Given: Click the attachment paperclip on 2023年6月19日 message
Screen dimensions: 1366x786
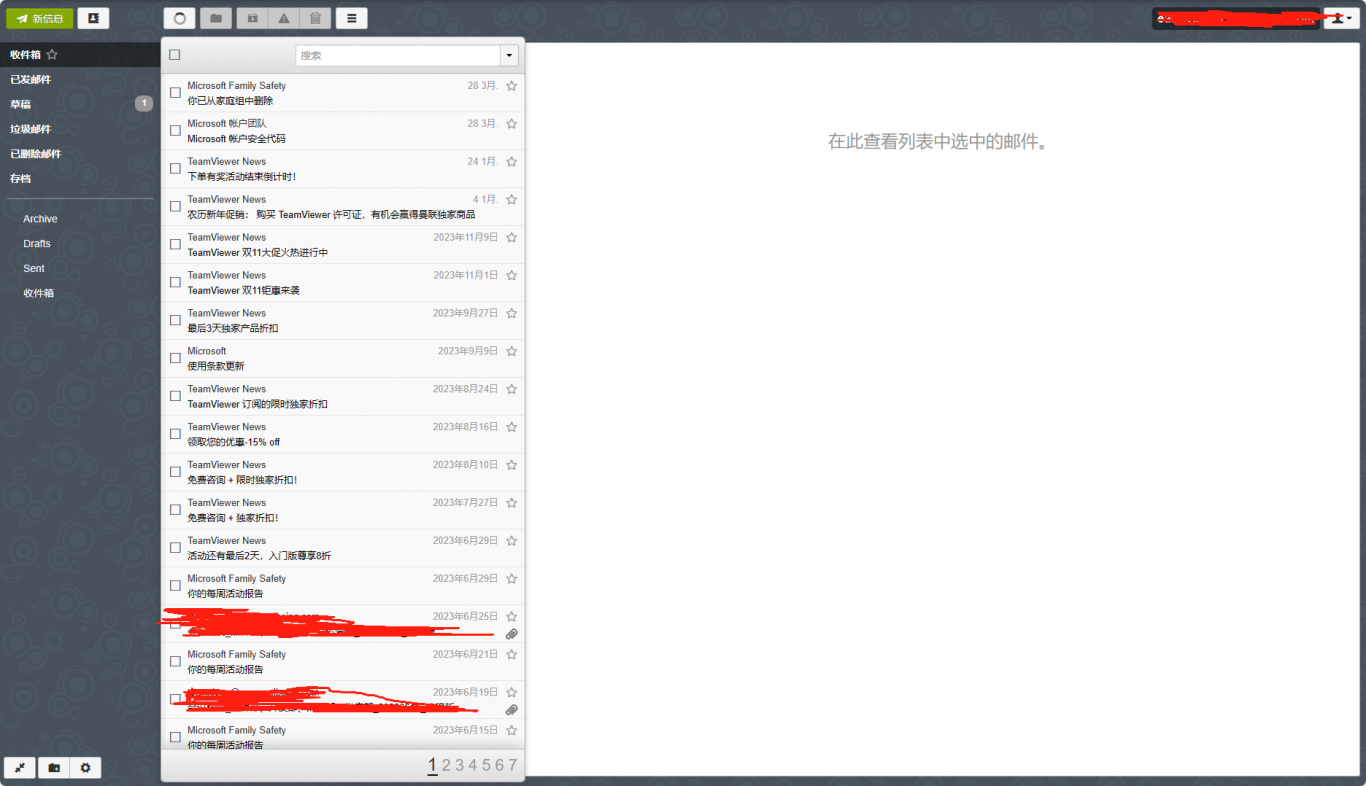Looking at the screenshot, I should coord(511,710).
